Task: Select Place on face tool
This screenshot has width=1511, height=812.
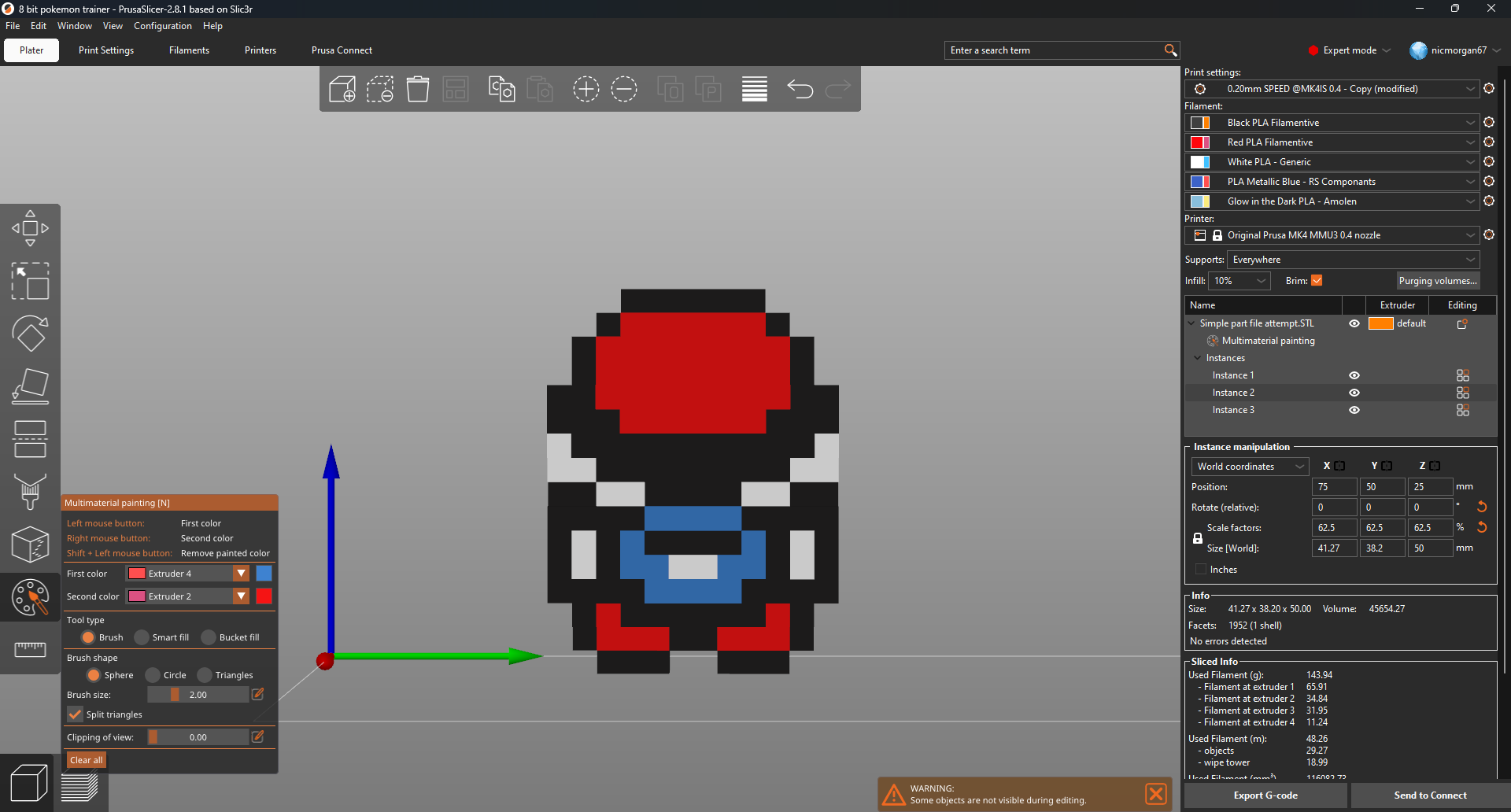Action: (30, 386)
